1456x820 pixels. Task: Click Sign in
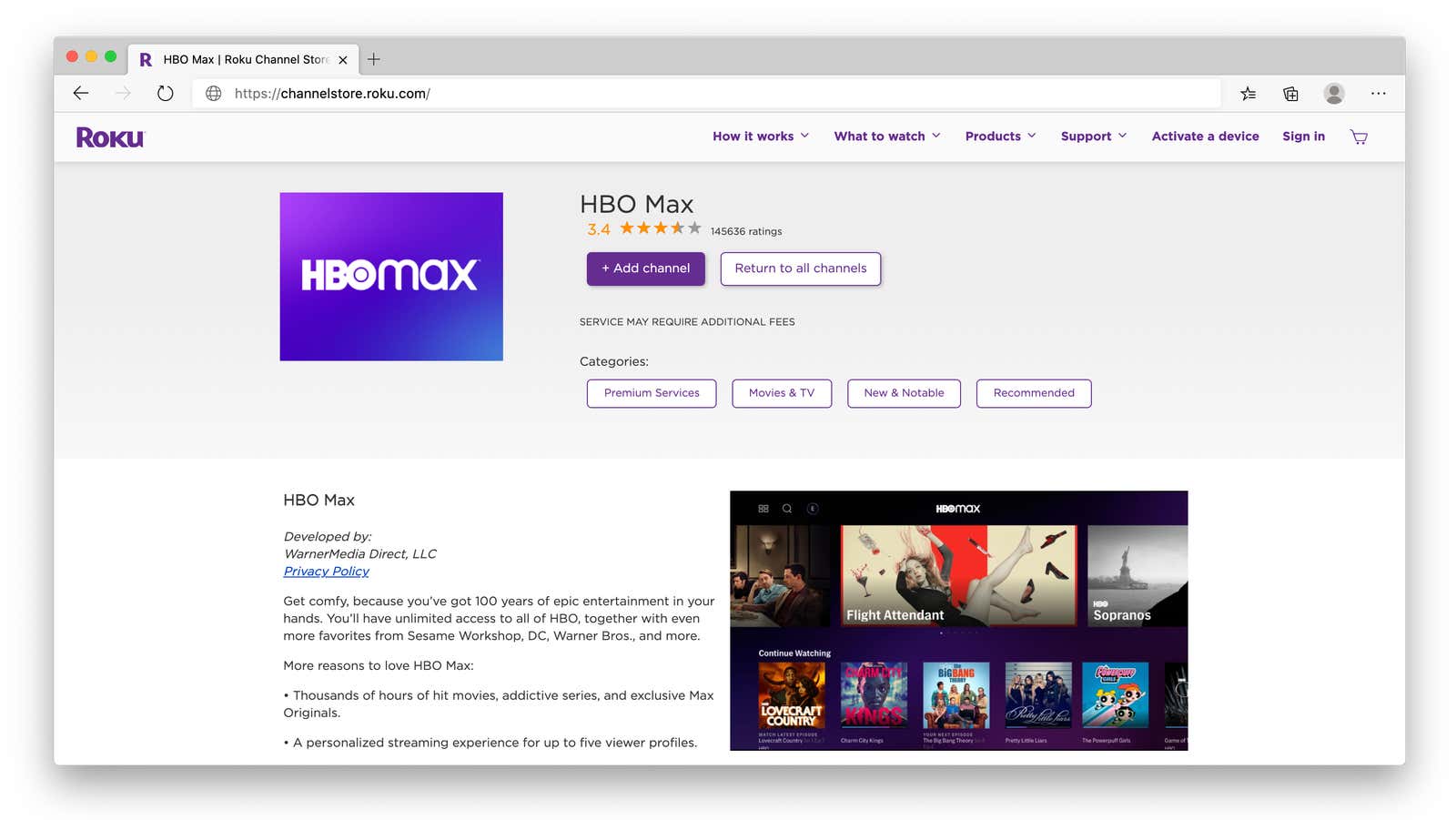(x=1303, y=137)
